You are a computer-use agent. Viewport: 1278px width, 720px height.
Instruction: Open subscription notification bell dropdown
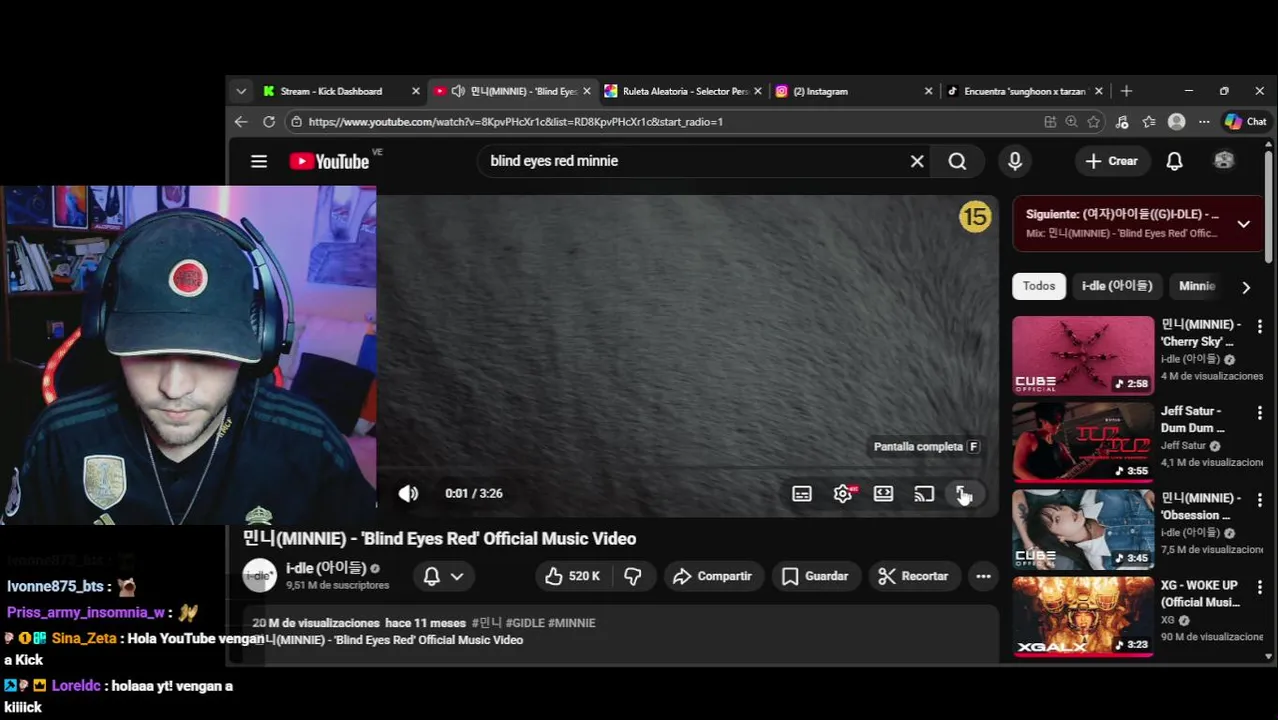click(444, 576)
